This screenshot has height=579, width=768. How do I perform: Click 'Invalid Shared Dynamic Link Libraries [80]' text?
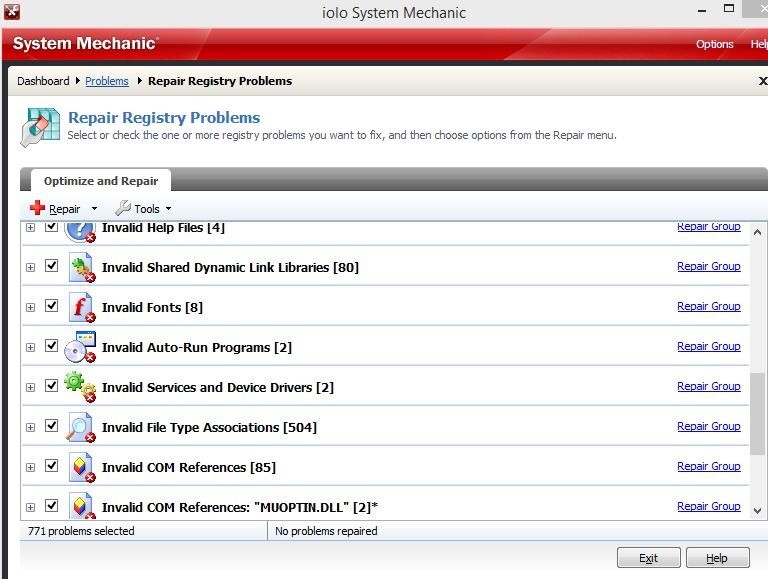pyautogui.click(x=230, y=267)
